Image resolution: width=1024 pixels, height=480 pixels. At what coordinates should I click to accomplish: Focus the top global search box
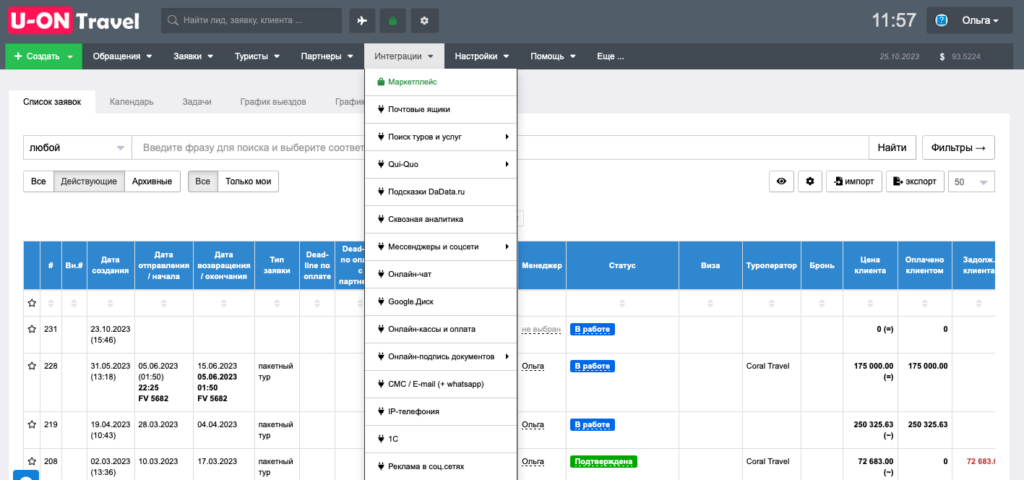(251, 20)
